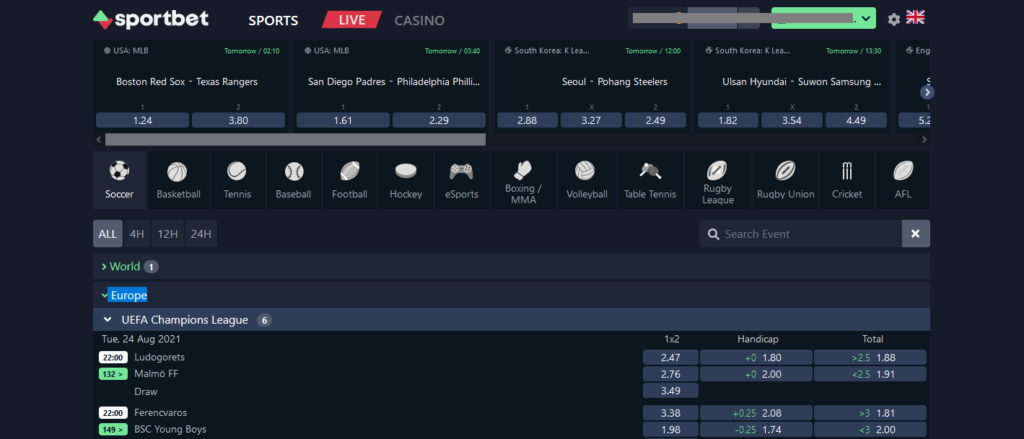Screen dimensions: 1024x439
Task: Filter events by ALL
Action: tap(108, 233)
